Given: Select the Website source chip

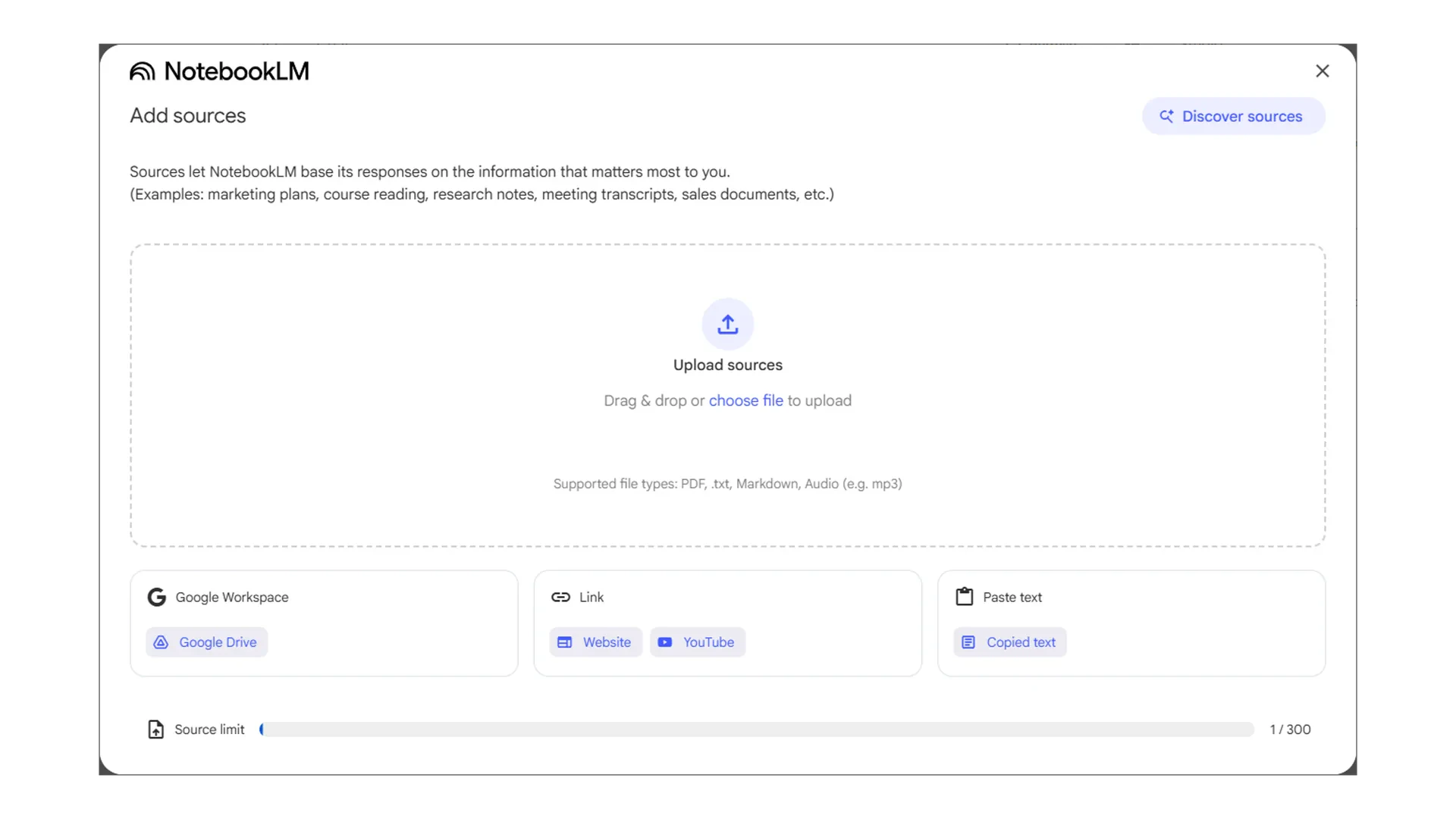Looking at the screenshot, I should point(595,642).
